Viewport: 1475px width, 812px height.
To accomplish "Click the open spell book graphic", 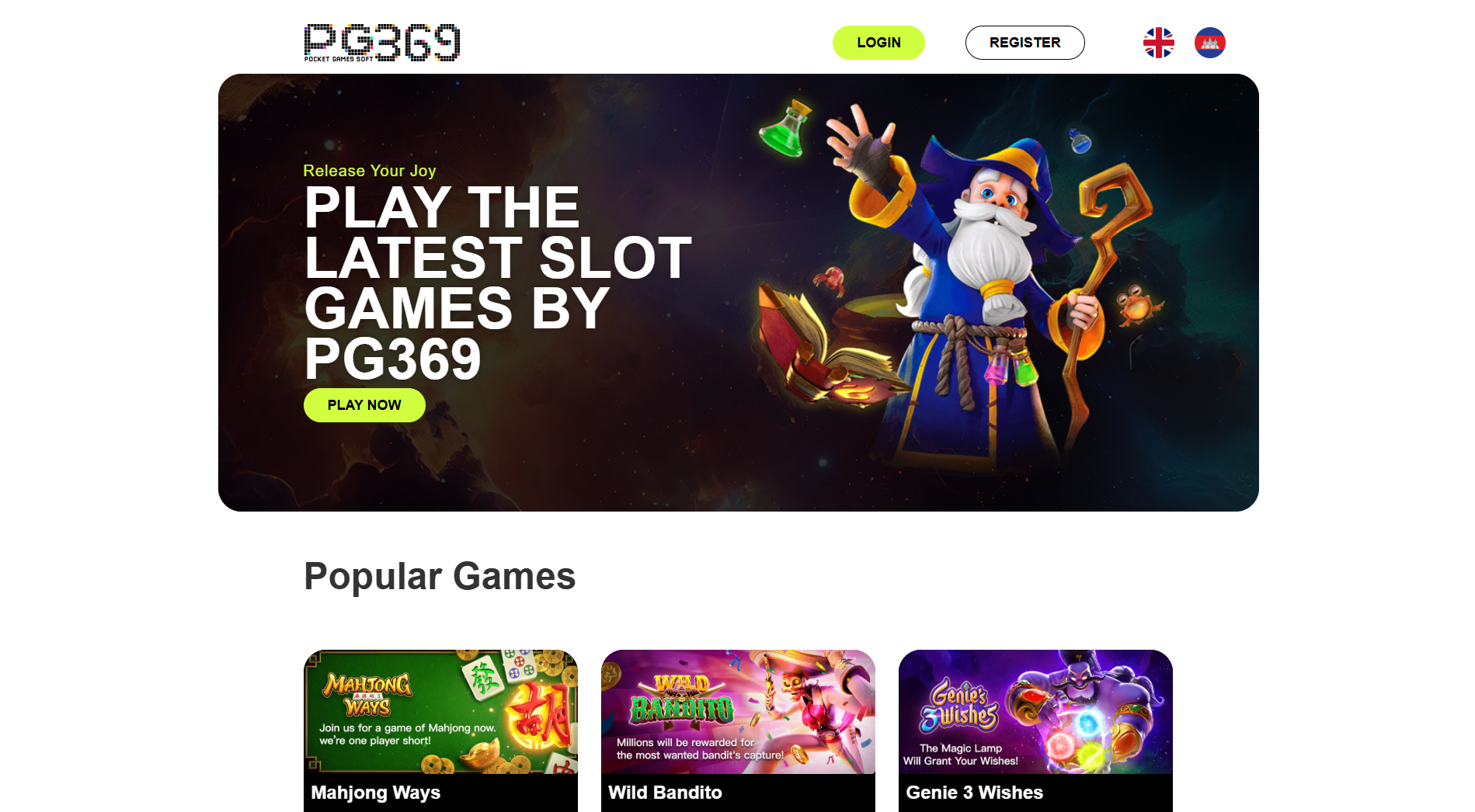I will 823,345.
